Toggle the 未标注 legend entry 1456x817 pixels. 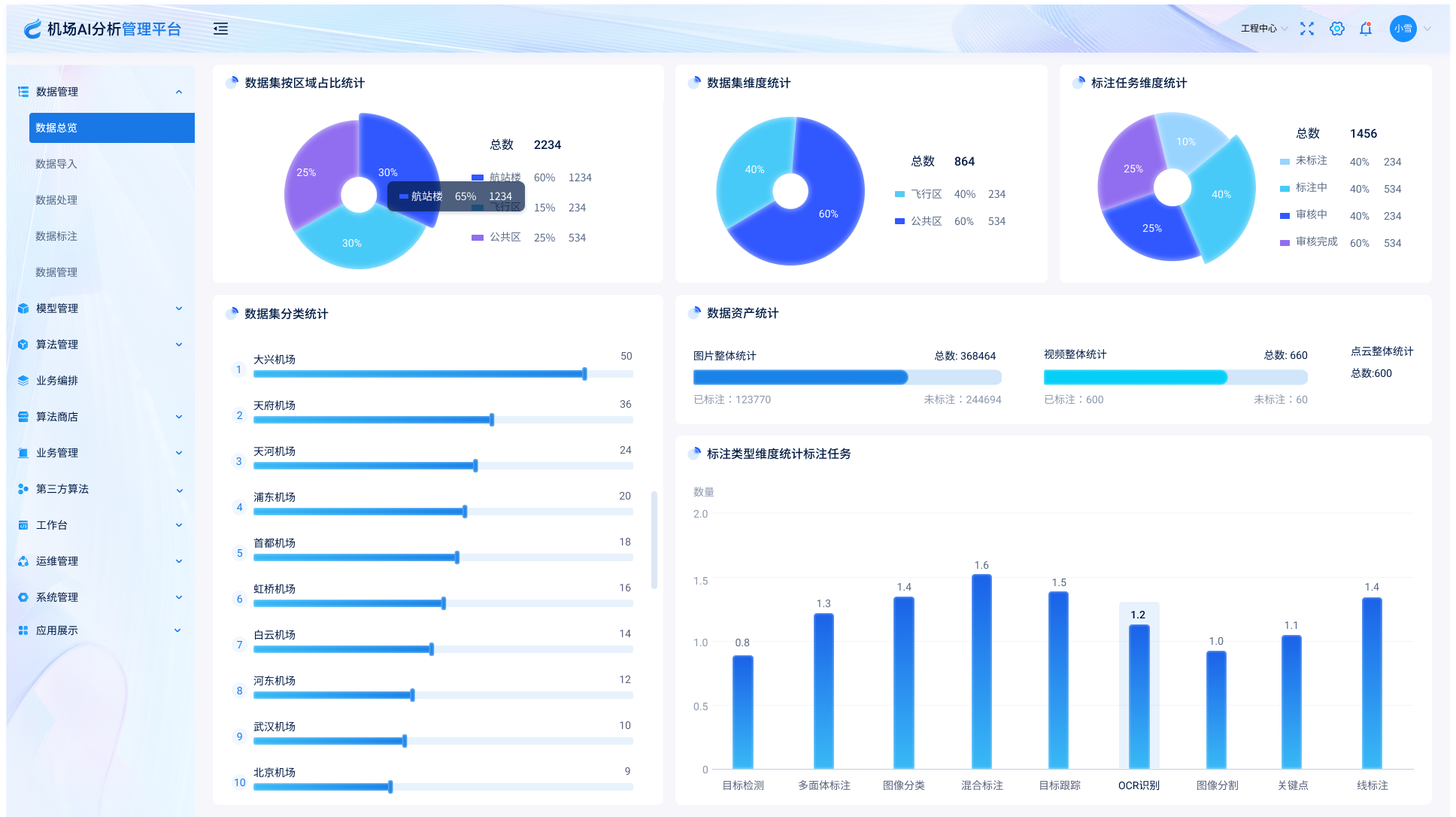[1311, 161]
